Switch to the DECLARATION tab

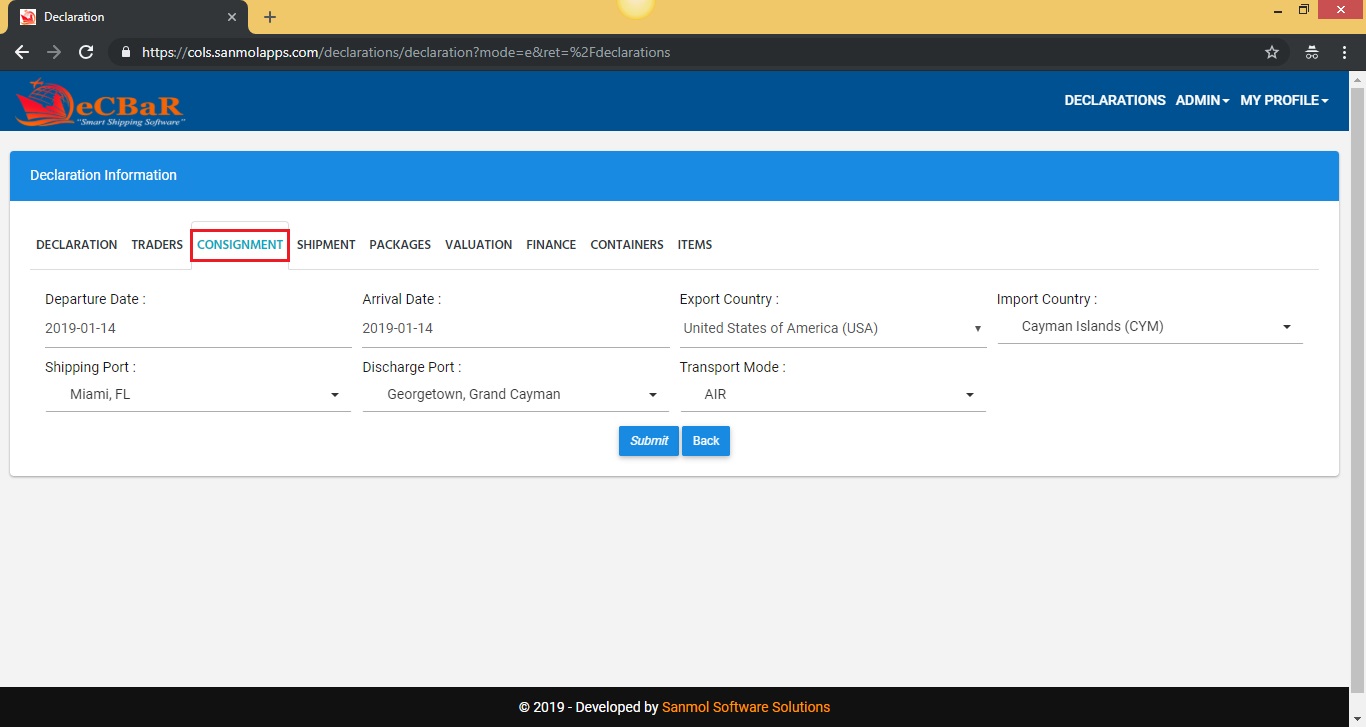click(x=76, y=245)
